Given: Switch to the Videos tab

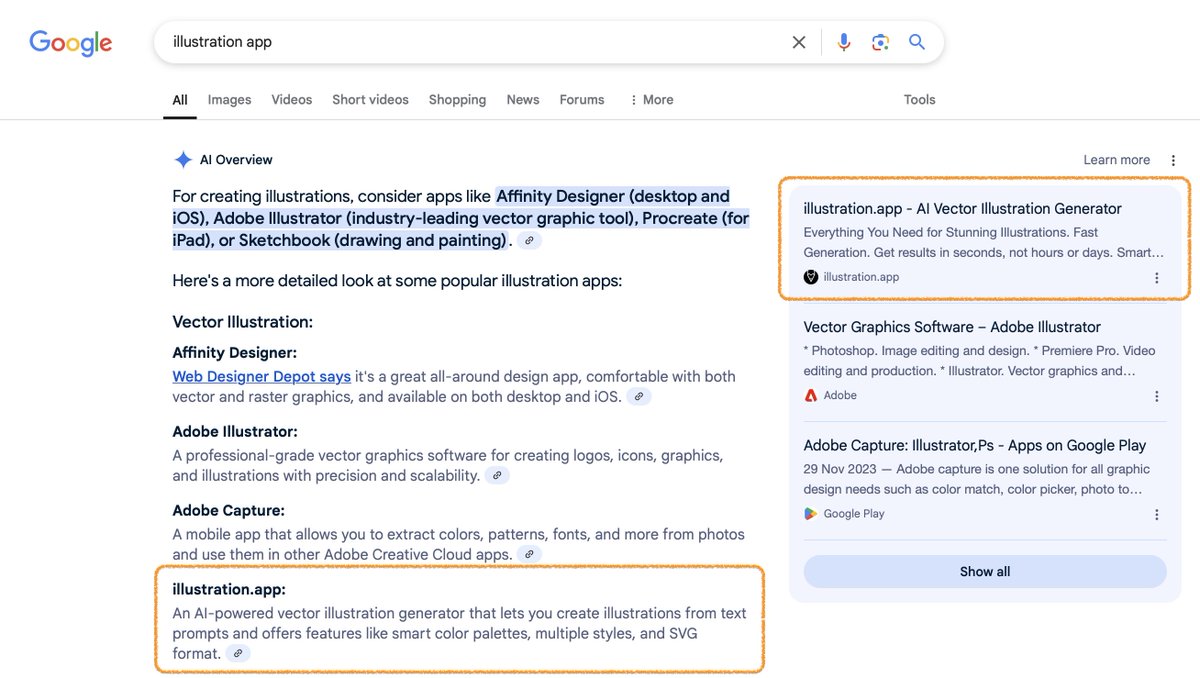Looking at the screenshot, I should (292, 100).
